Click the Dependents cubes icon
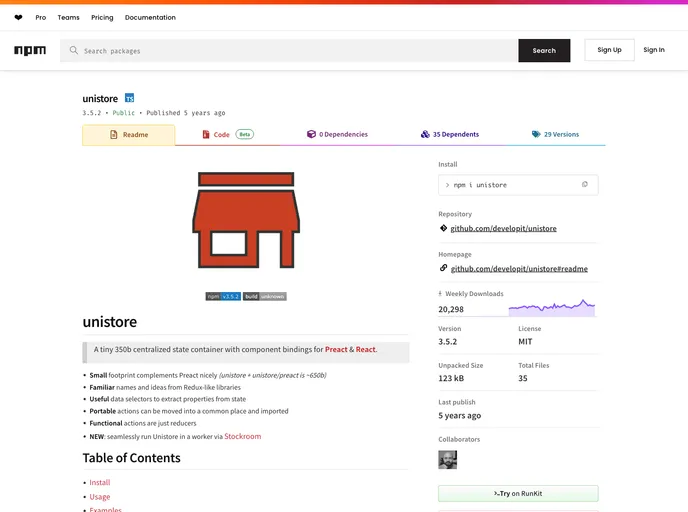This screenshot has width=688, height=512. point(425,134)
